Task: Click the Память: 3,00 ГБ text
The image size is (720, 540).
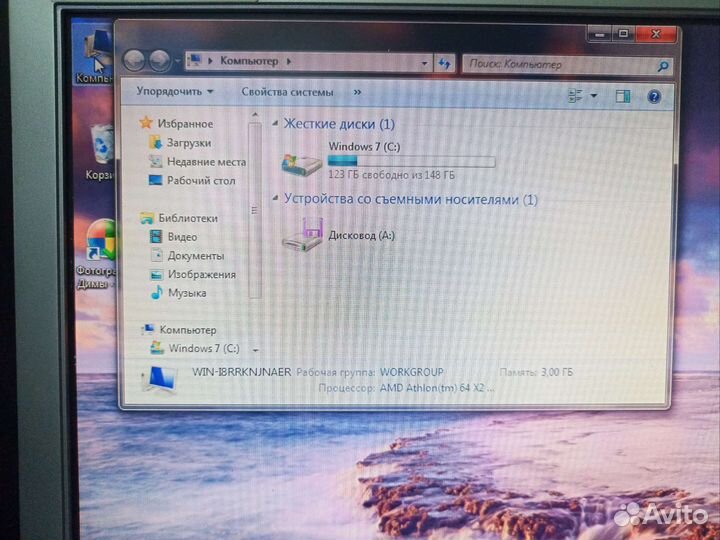Action: pos(536,371)
